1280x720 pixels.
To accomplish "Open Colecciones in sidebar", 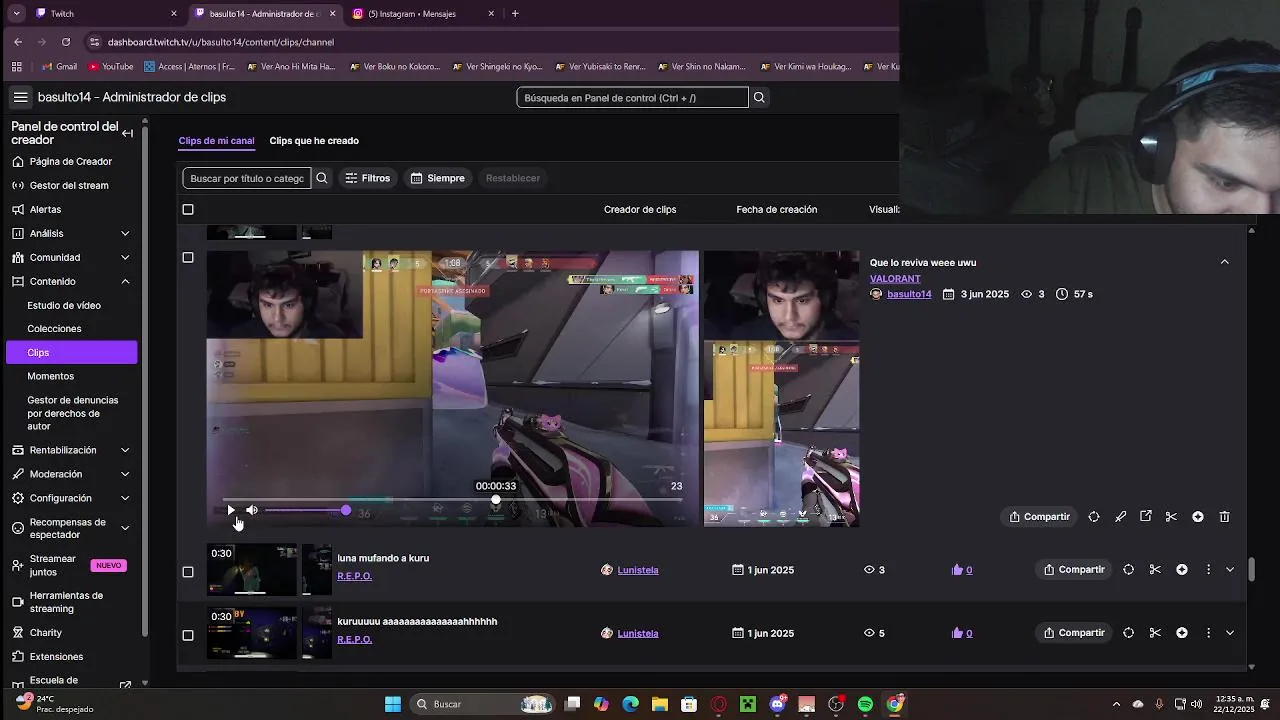I will tap(54, 329).
